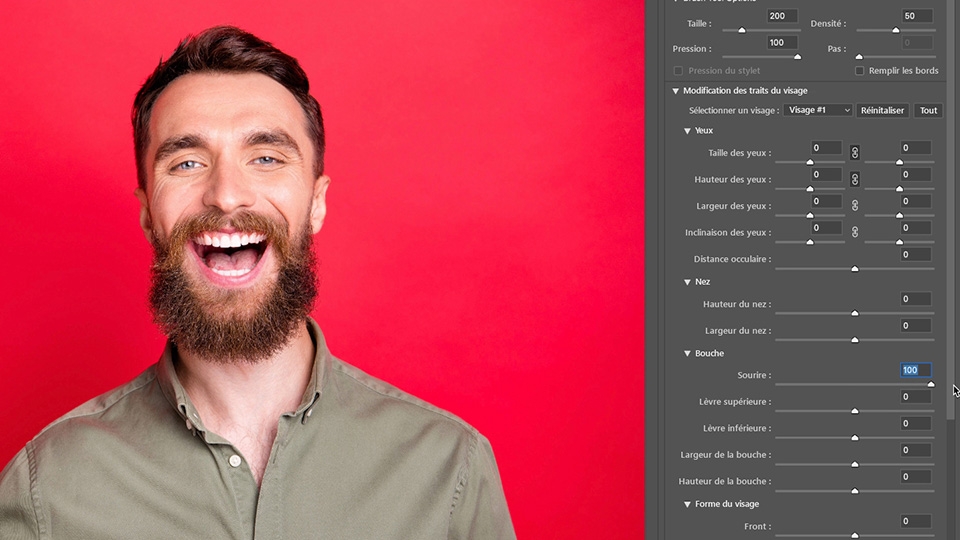This screenshot has height=540, width=960.
Task: Click the Largeur de la bouche value field
Action: click(916, 450)
